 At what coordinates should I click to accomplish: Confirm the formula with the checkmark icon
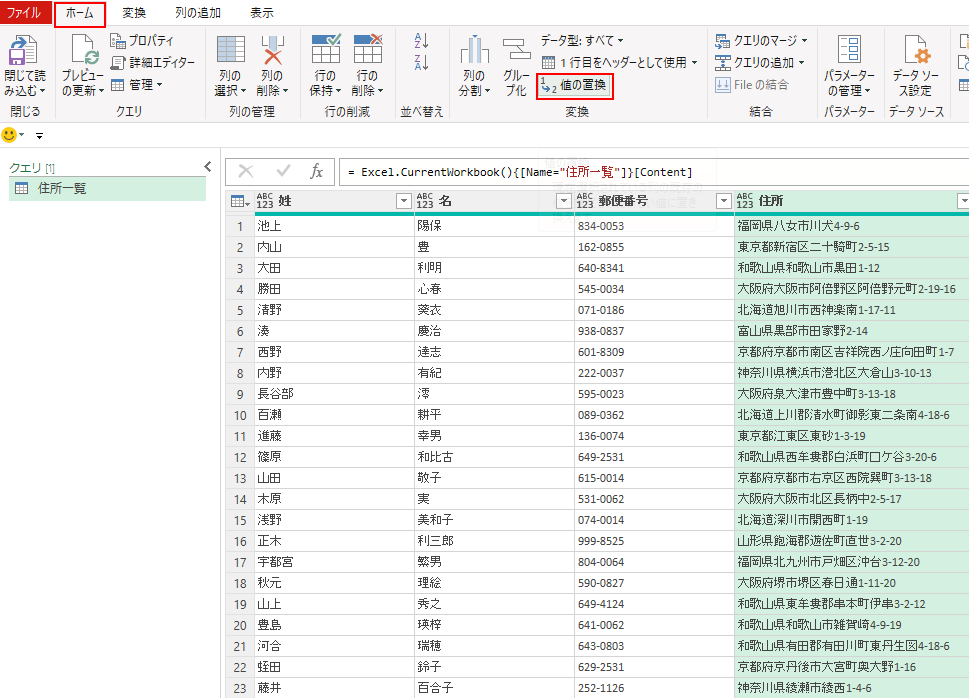(284, 171)
